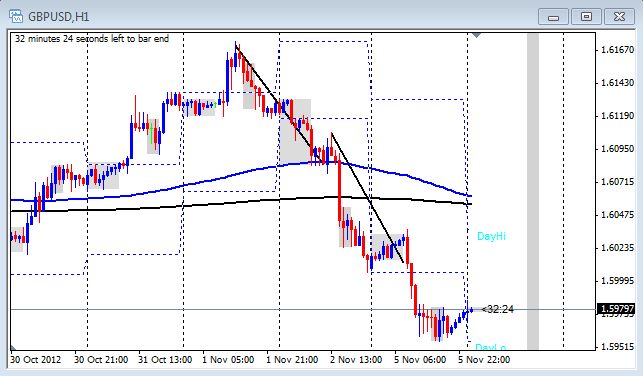
Task: Click the GBPUSD chart window icon
Action: pyautogui.click(x=16, y=16)
